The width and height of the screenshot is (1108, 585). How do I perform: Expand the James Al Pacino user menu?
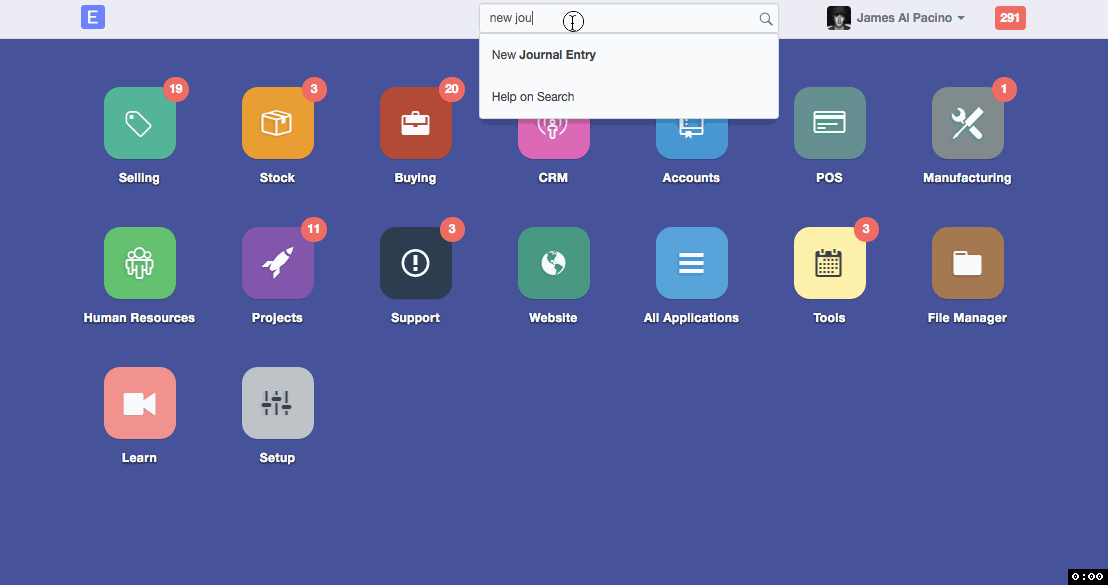click(x=897, y=18)
